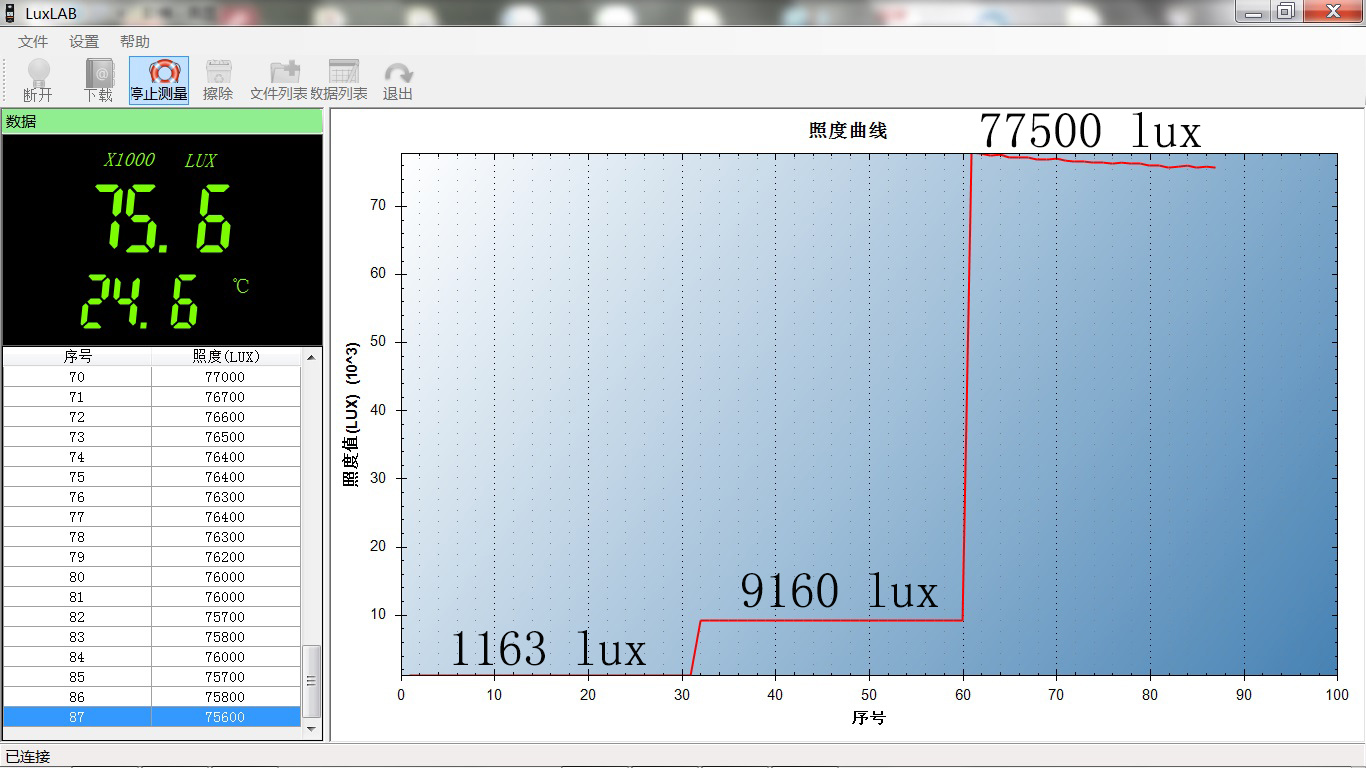Click the 照度曲线 chart title

(848, 130)
